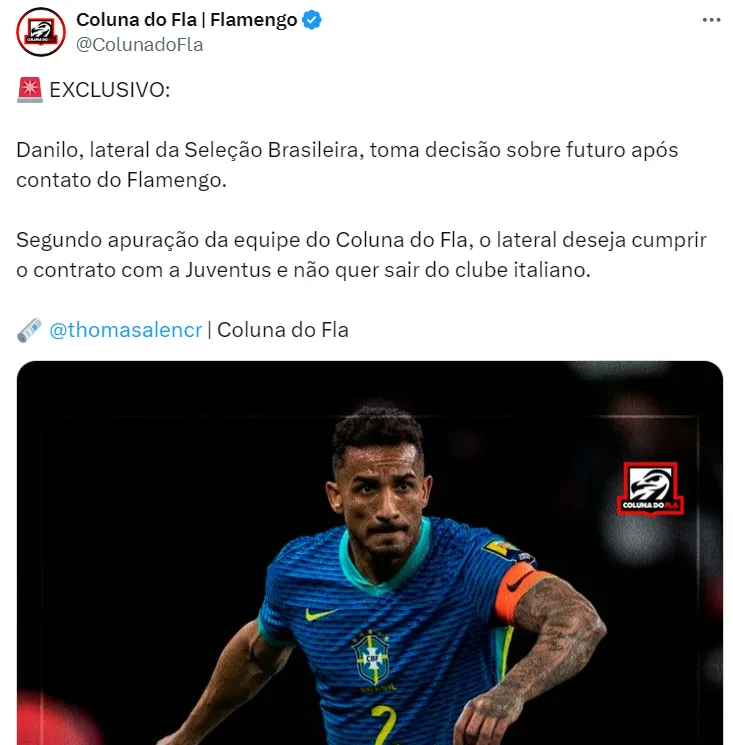Click the EXCLUSIVO: heading text

coord(110,90)
